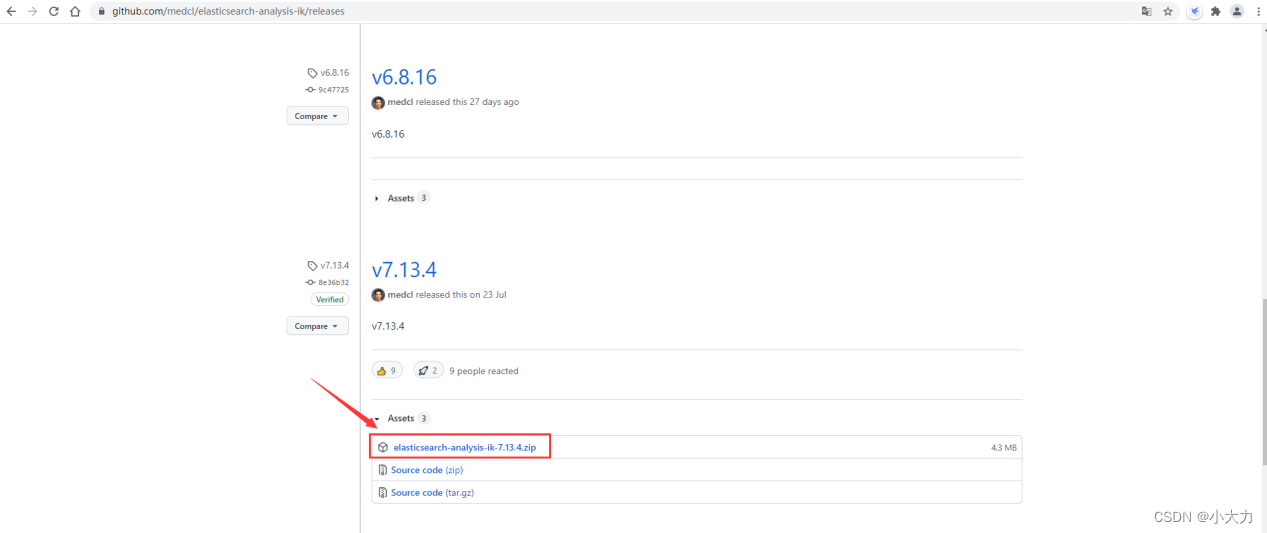This screenshot has width=1267, height=533.
Task: Open the browser three-dot menu
Action: [x=1256, y=11]
